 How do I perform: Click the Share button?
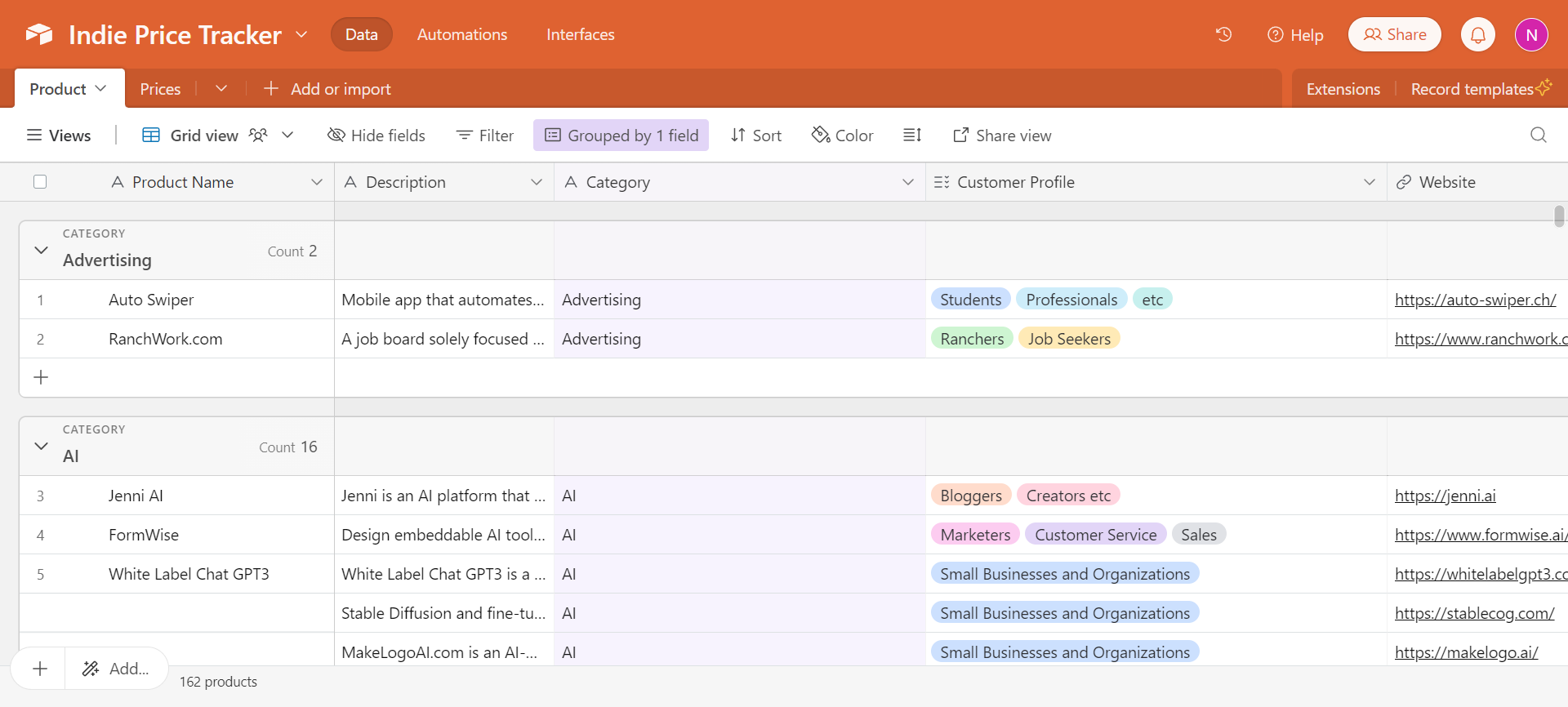point(1395,34)
